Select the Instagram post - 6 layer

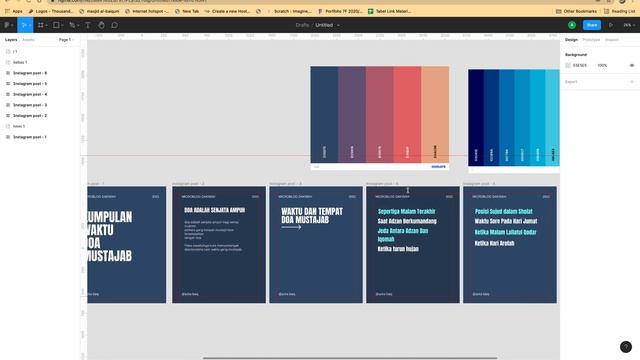40,73
